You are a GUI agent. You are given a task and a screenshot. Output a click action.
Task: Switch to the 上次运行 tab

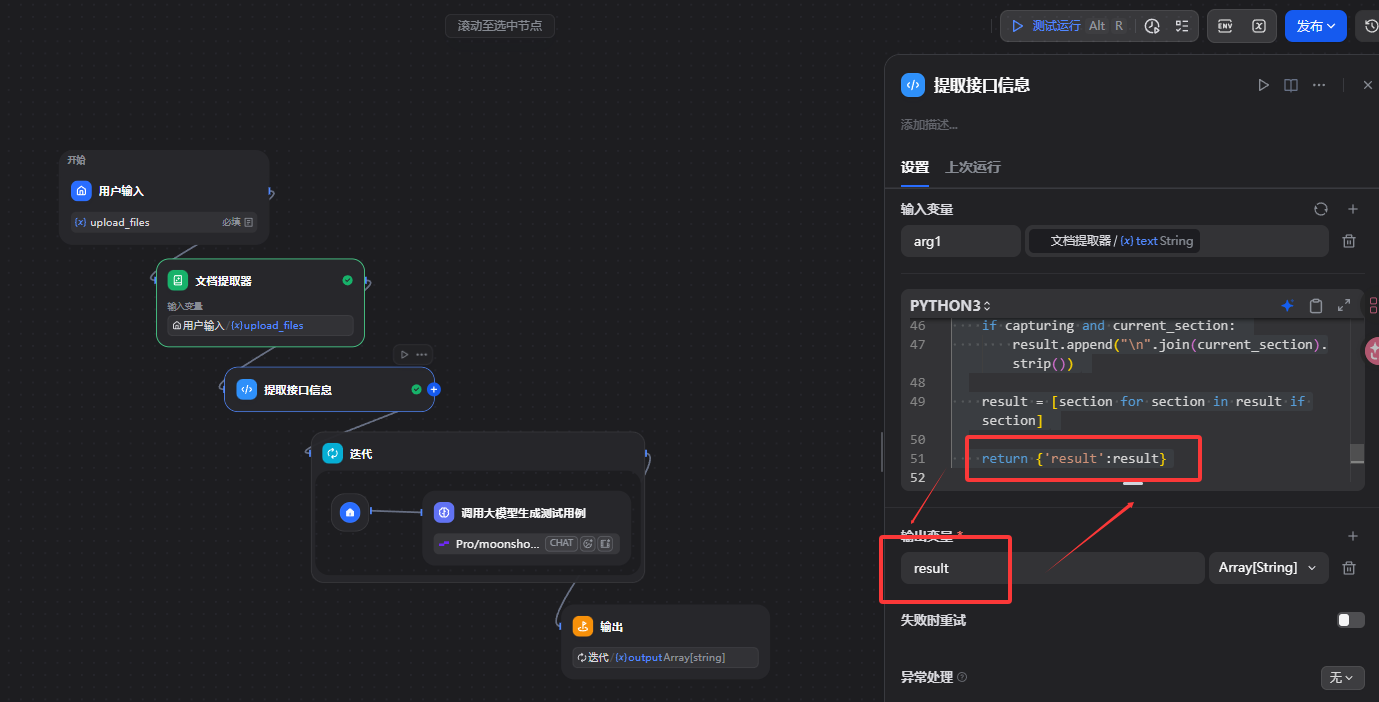click(973, 167)
